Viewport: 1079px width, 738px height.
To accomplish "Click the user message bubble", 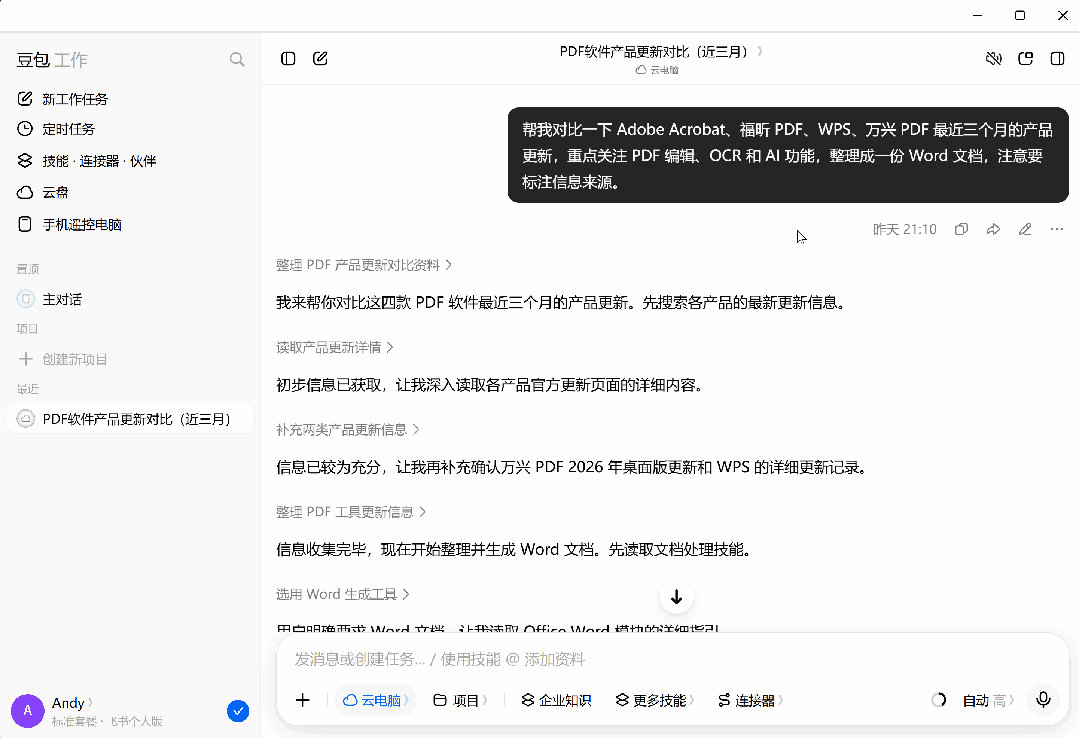I will click(x=788, y=155).
